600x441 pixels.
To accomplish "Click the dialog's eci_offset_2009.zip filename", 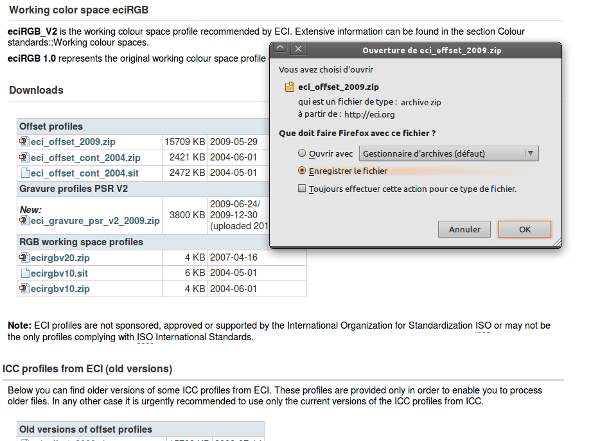I will pos(338,87).
